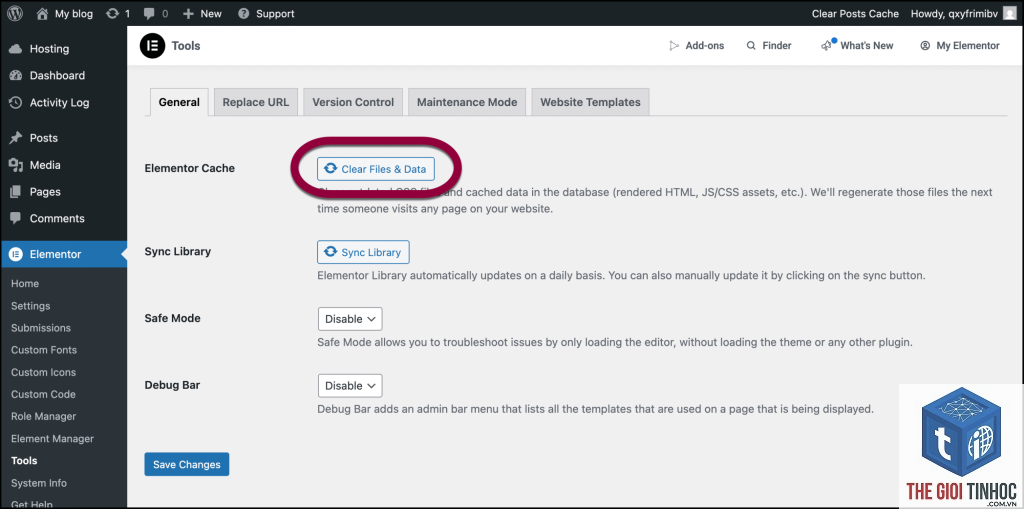Switch to the Replace URL tab
The image size is (1024, 509).
(x=256, y=102)
